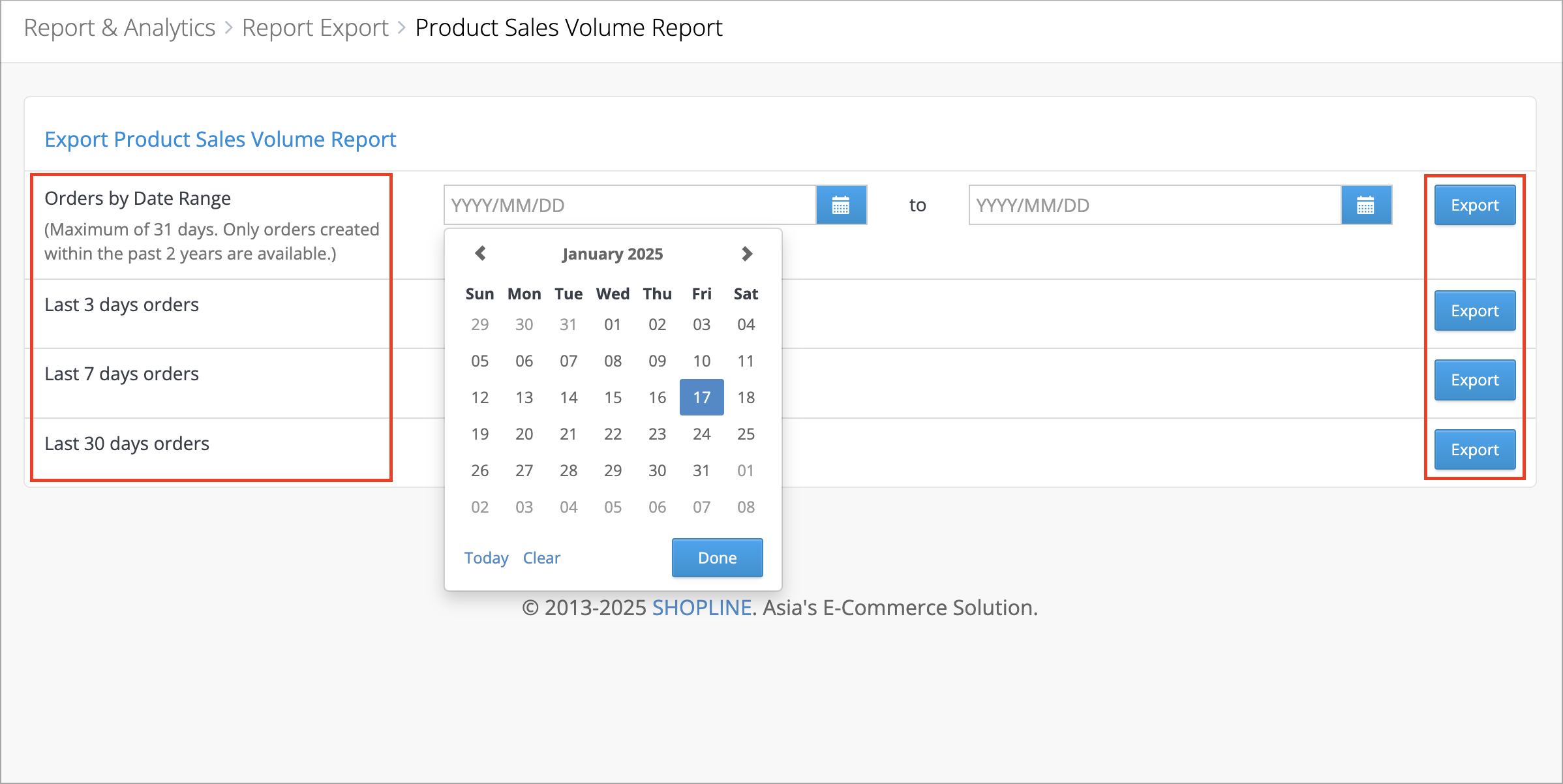1563x784 pixels.
Task: Click the Last 3 days orders label
Action: point(121,305)
